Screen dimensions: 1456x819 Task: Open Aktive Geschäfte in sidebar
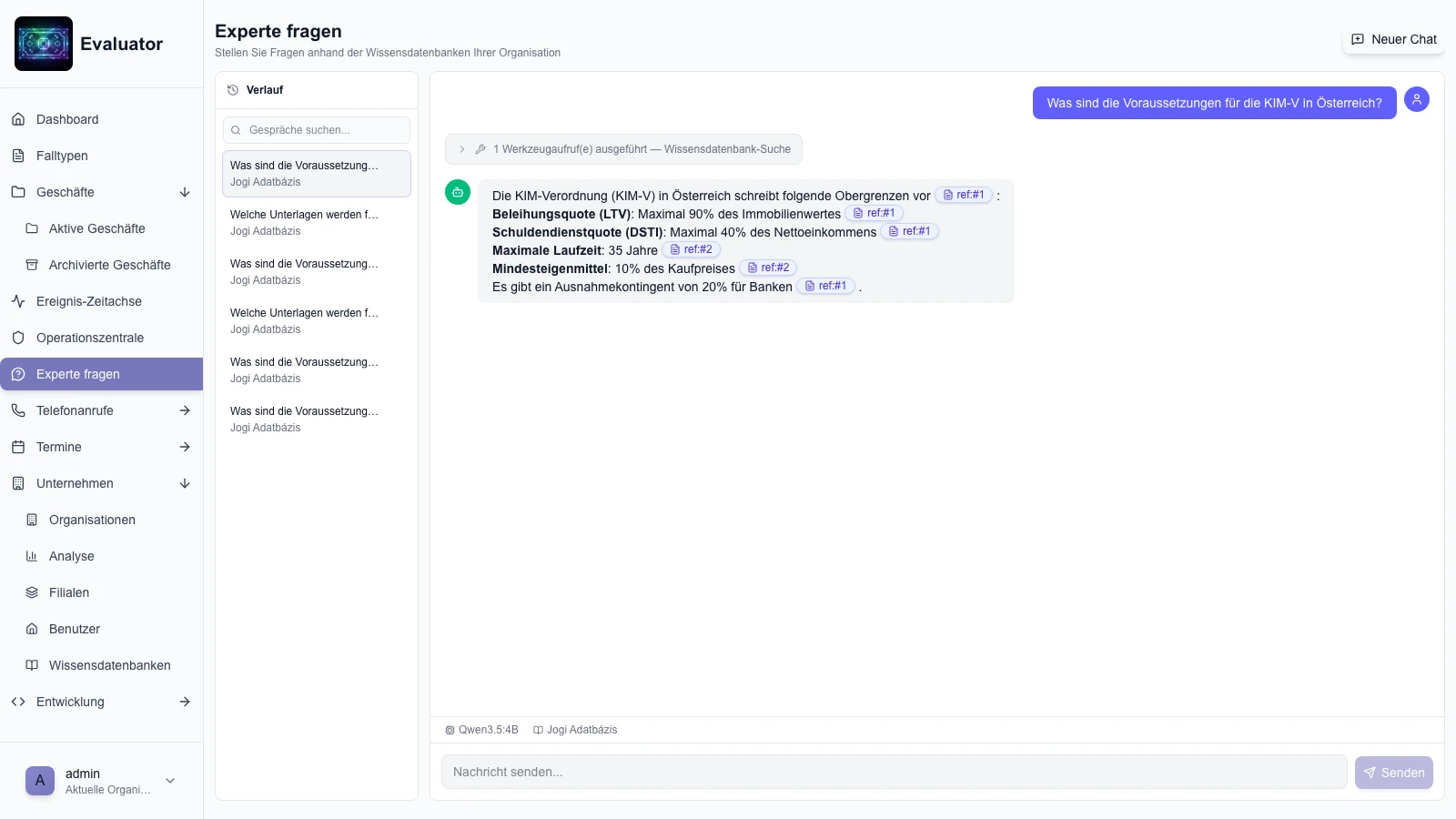96,228
